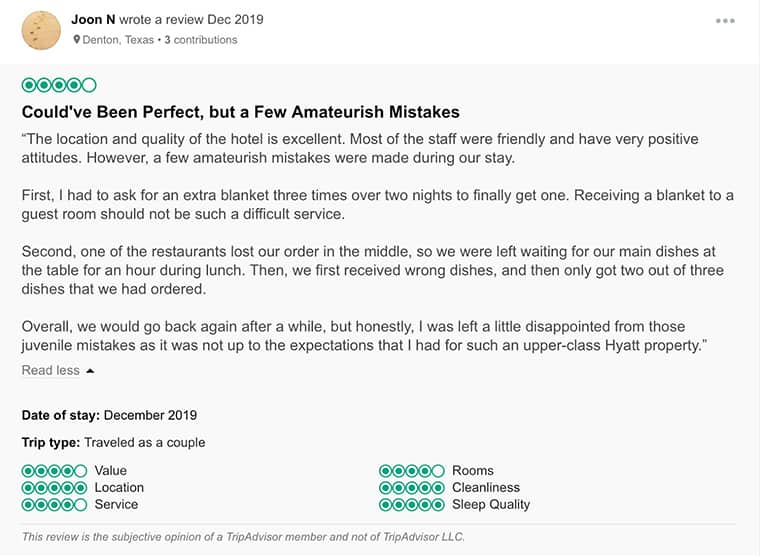Screen dimensions: 760x557
Task: Open the three-dot review options menu
Action: click(725, 21)
